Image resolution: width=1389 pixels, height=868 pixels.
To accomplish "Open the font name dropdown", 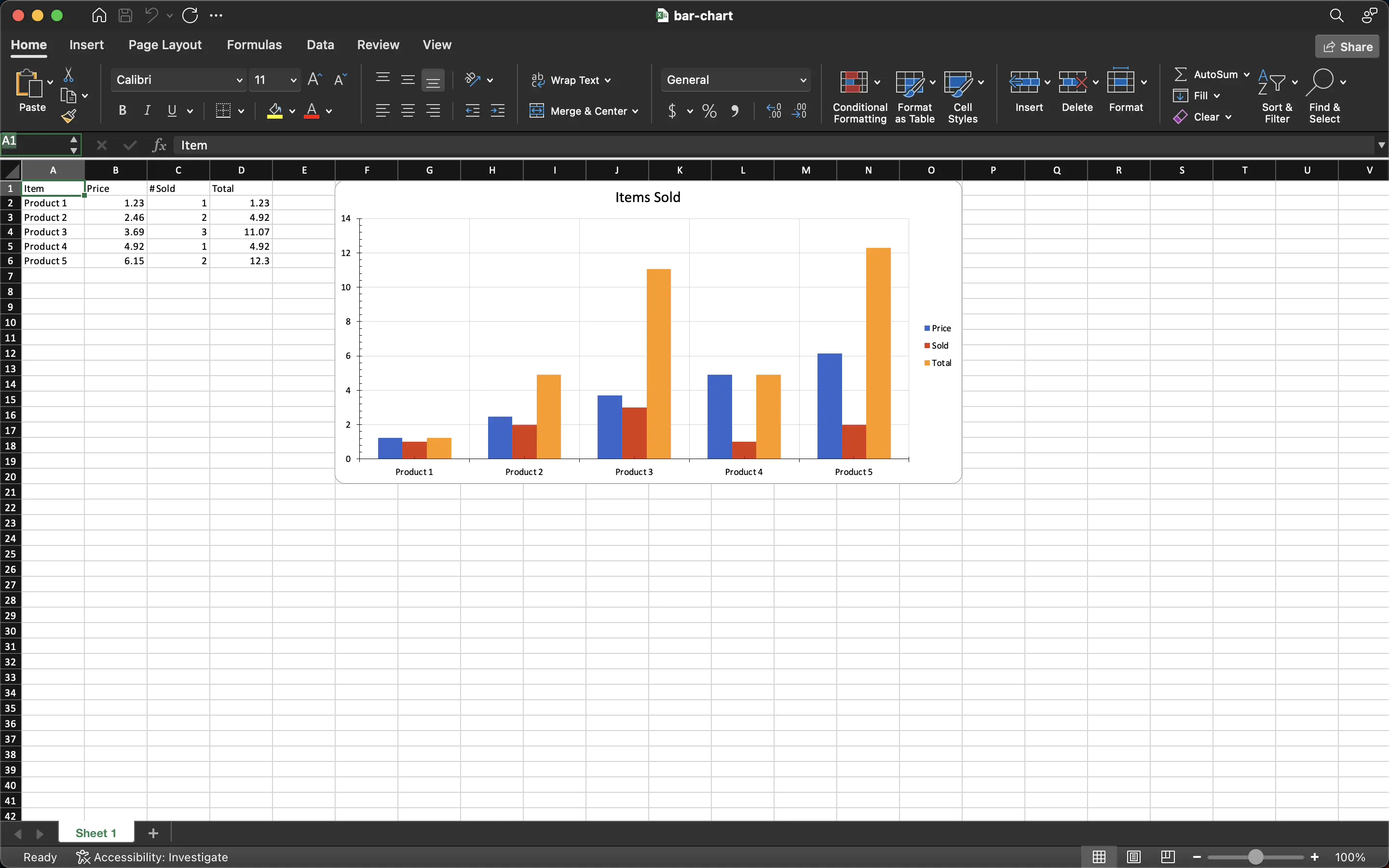I will [239, 80].
